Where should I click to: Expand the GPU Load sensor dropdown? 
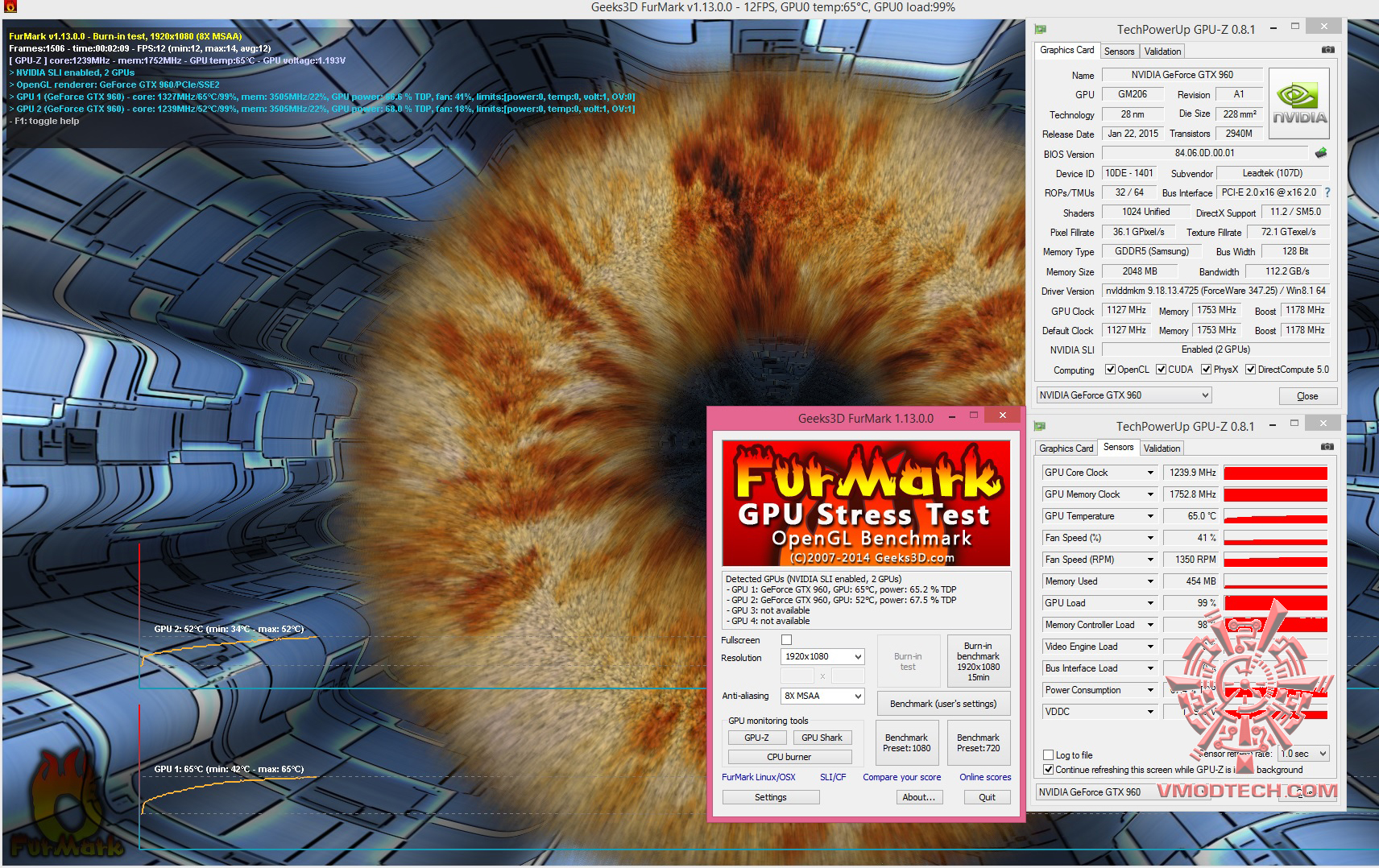[x=1150, y=603]
